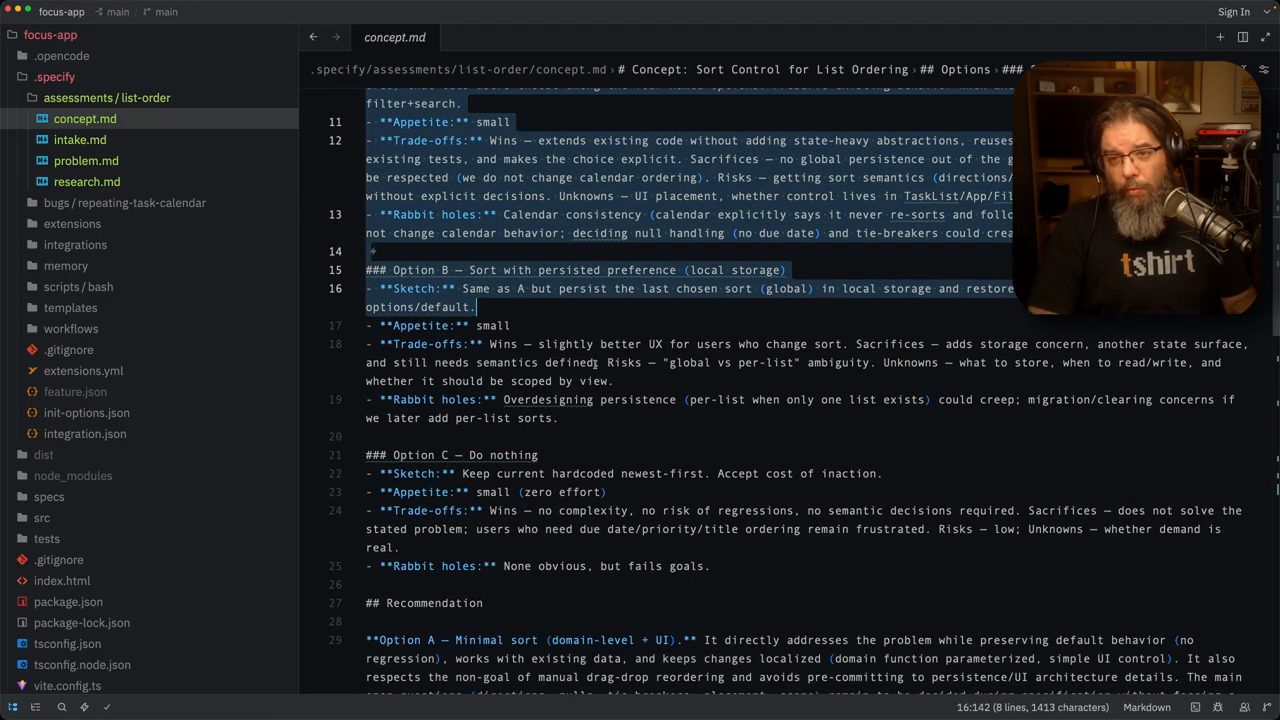
Task: Open editor controls settings icon
Action: 1265,69
